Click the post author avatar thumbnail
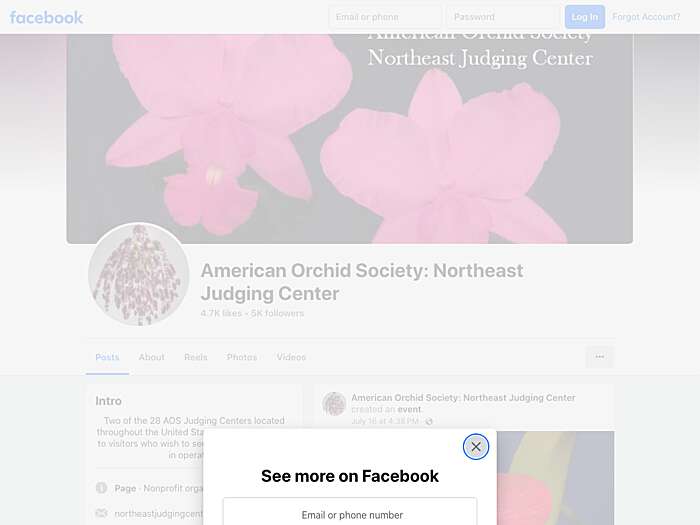700x525 pixels. click(334, 404)
